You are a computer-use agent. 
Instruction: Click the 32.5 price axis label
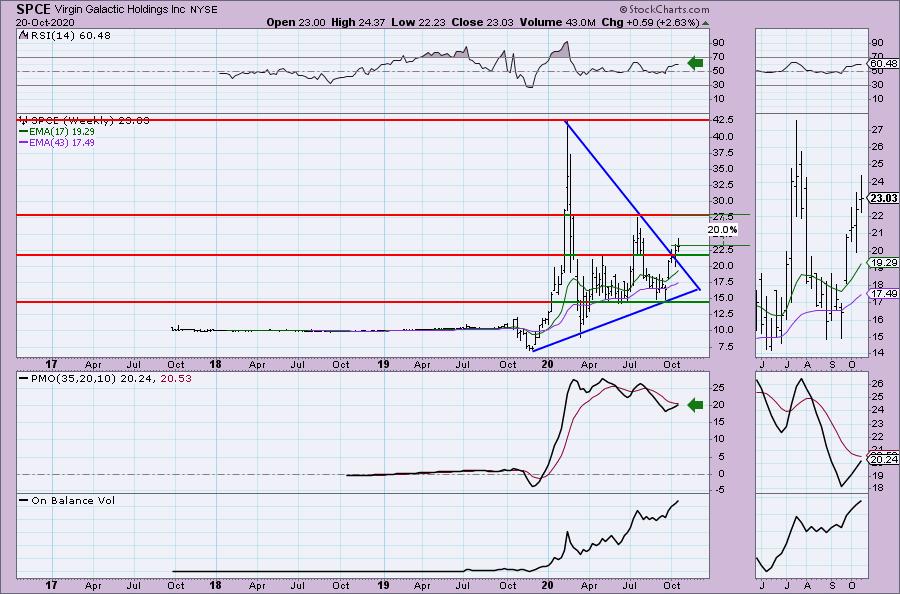[724, 185]
